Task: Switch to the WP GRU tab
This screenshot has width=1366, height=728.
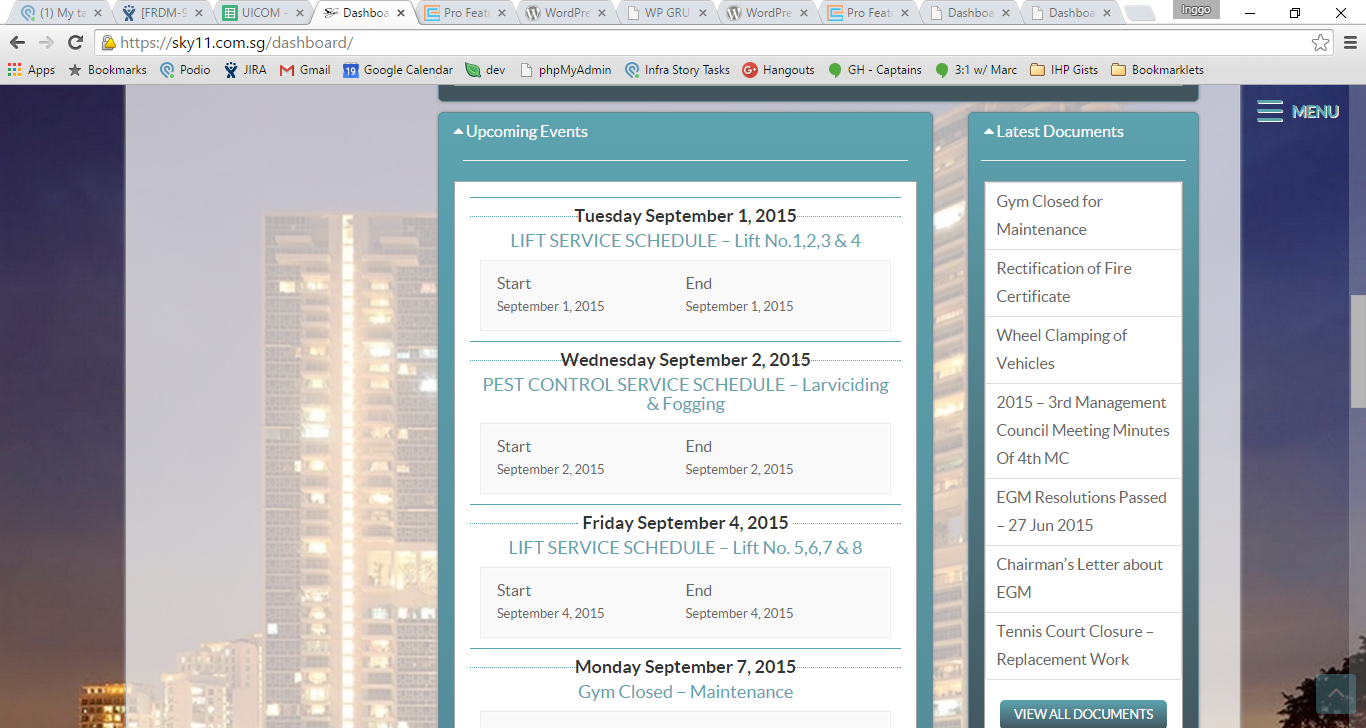Action: [x=667, y=14]
